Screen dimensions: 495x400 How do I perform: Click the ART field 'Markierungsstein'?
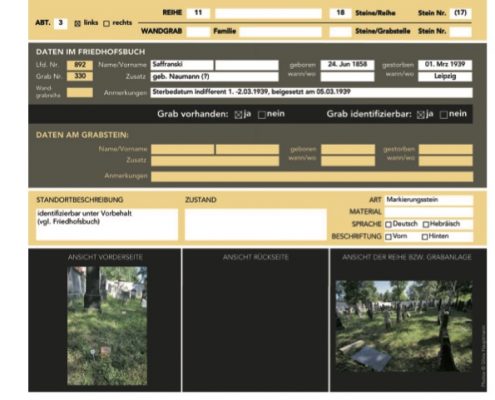point(429,200)
